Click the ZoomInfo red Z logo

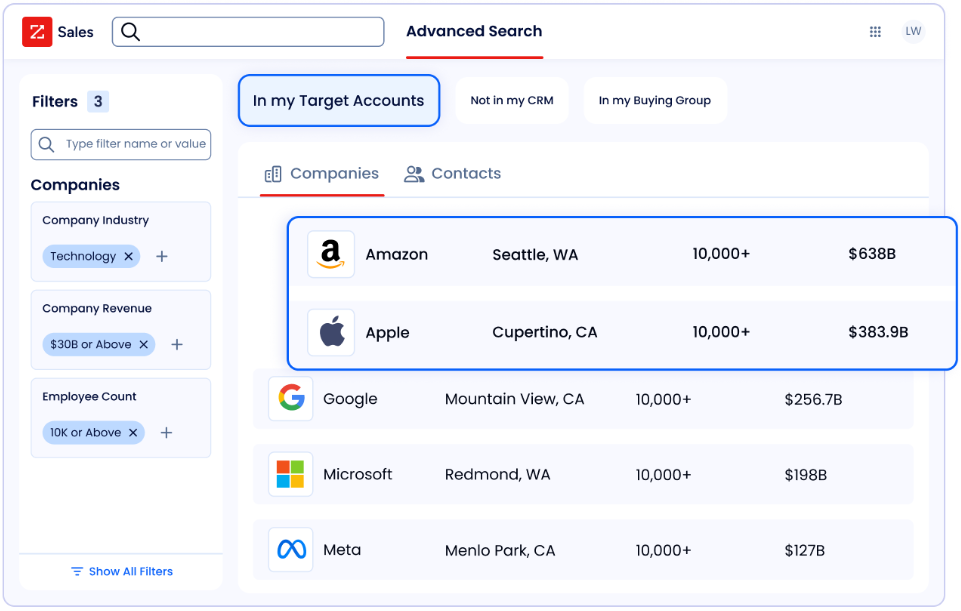point(37,32)
